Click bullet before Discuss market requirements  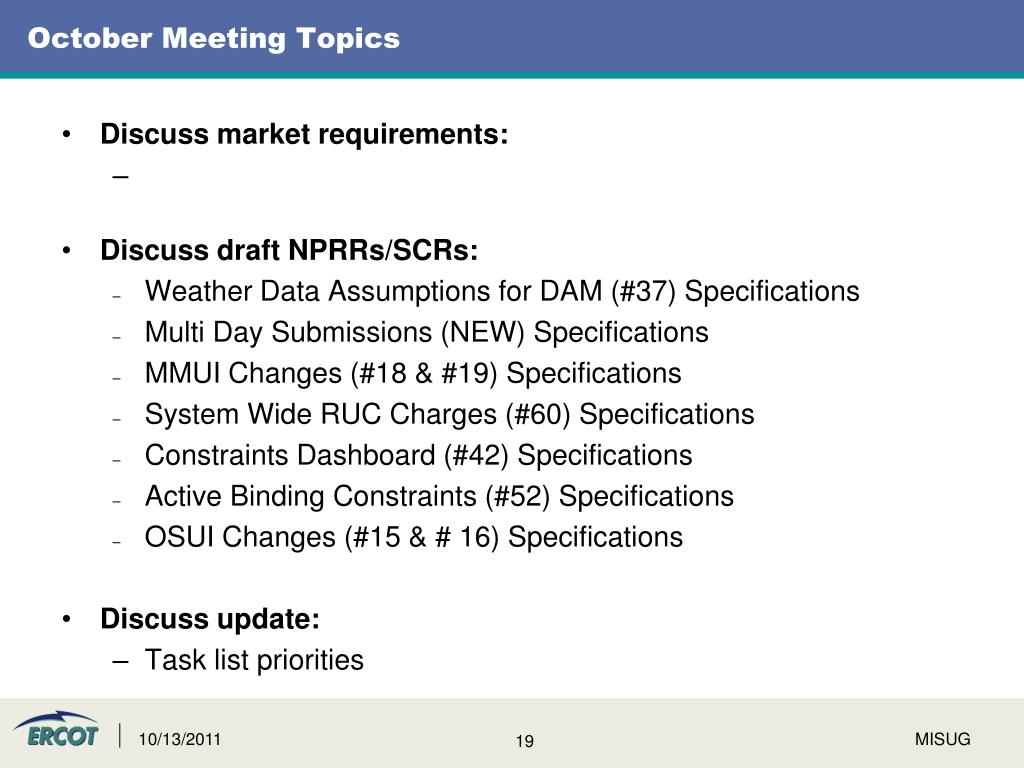66,135
